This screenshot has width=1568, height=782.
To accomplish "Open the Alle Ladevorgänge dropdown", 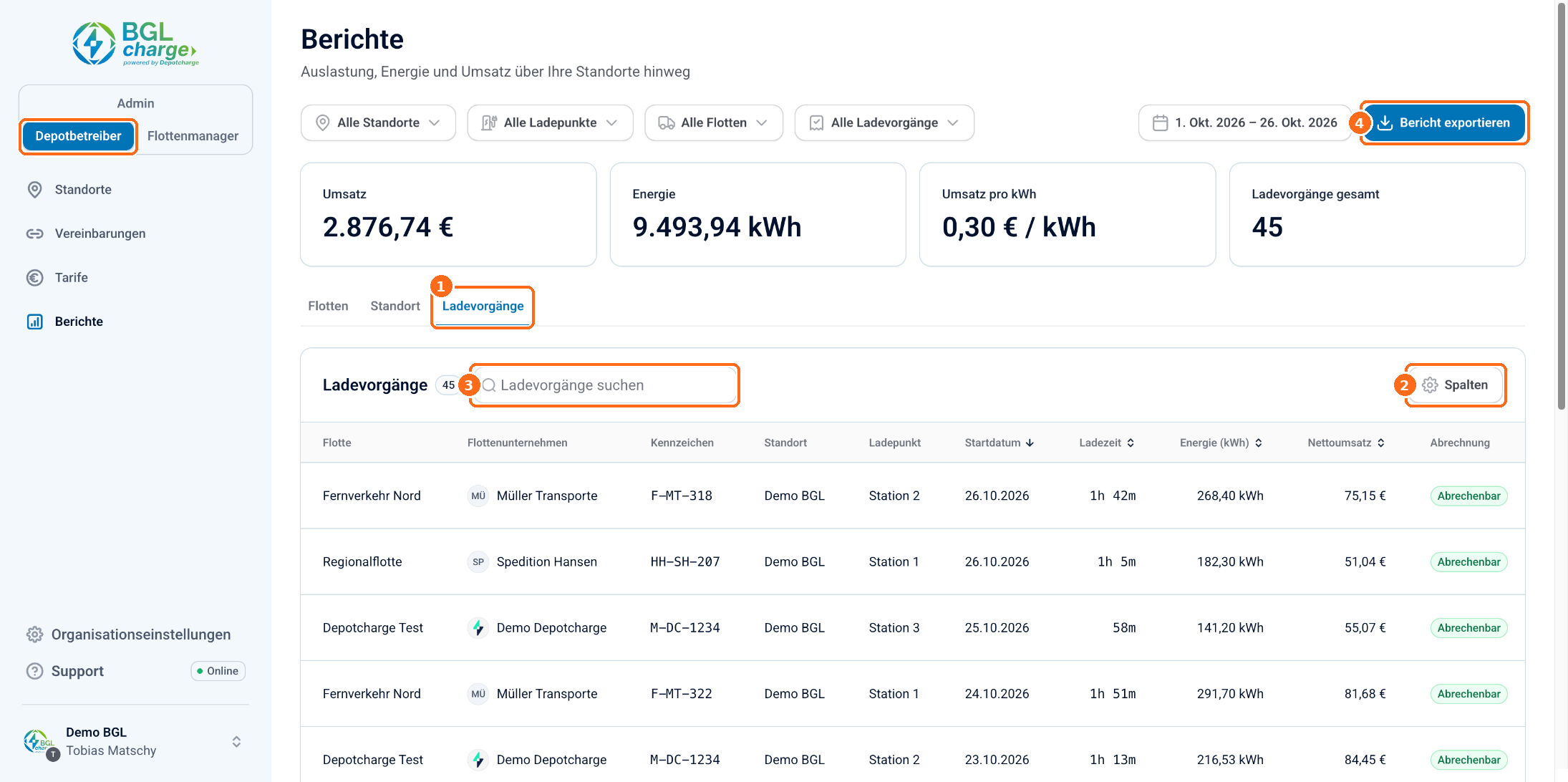I will (x=884, y=122).
